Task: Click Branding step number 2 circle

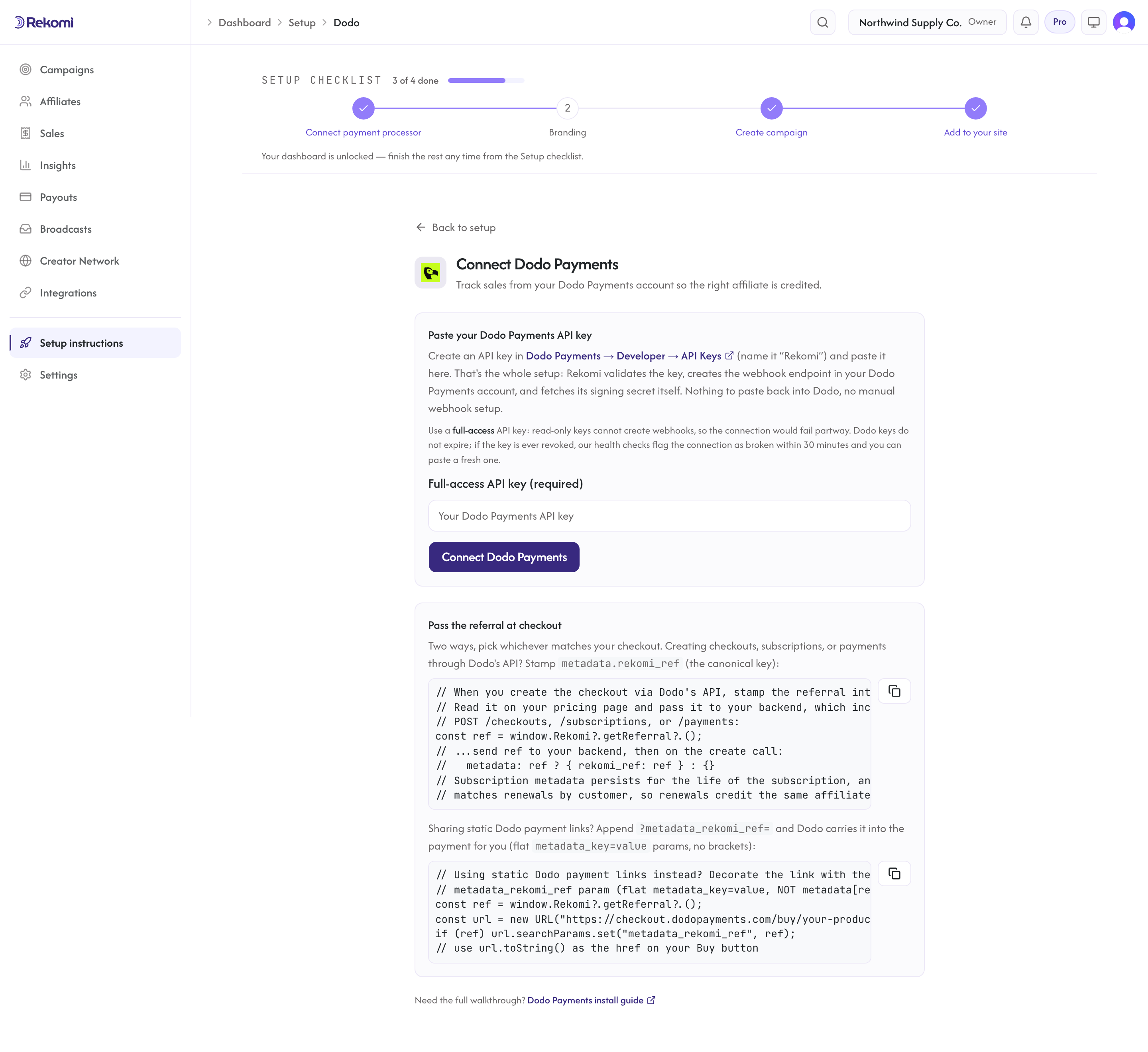Action: point(567,108)
